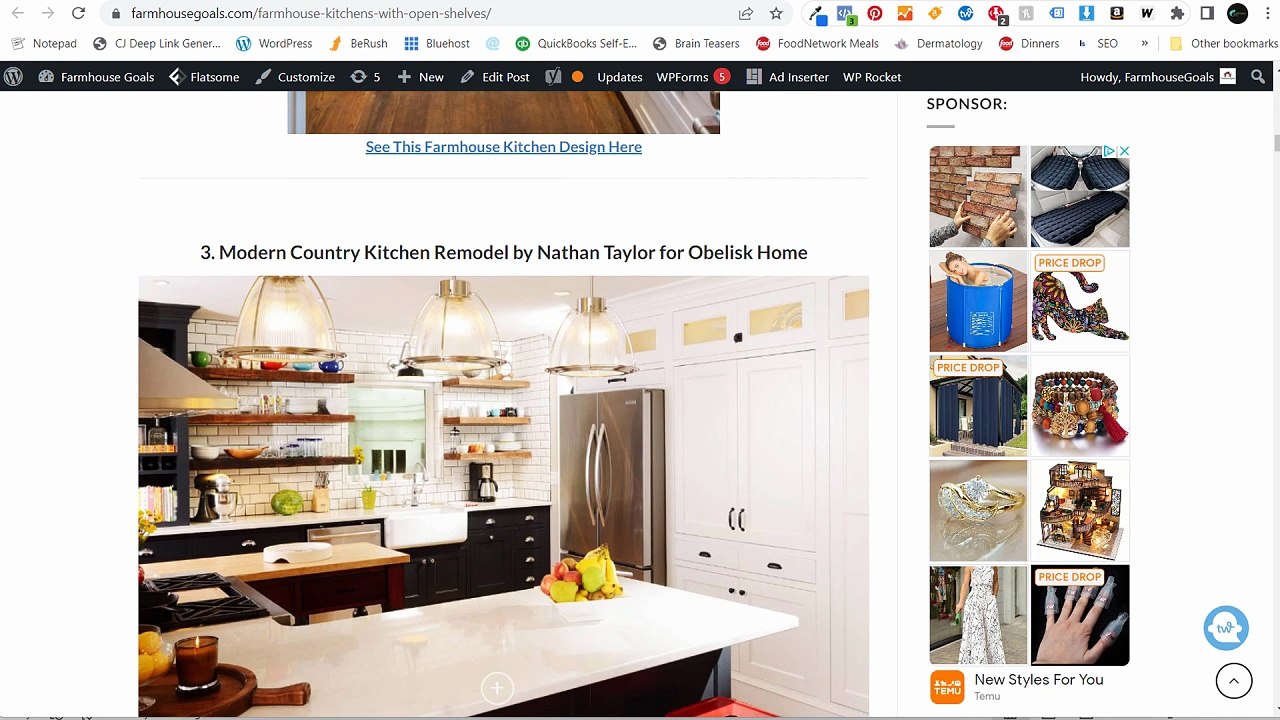The height and width of the screenshot is (720, 1280).
Task: Expand the hidden bookmarks overflow chevron
Action: 1144,43
